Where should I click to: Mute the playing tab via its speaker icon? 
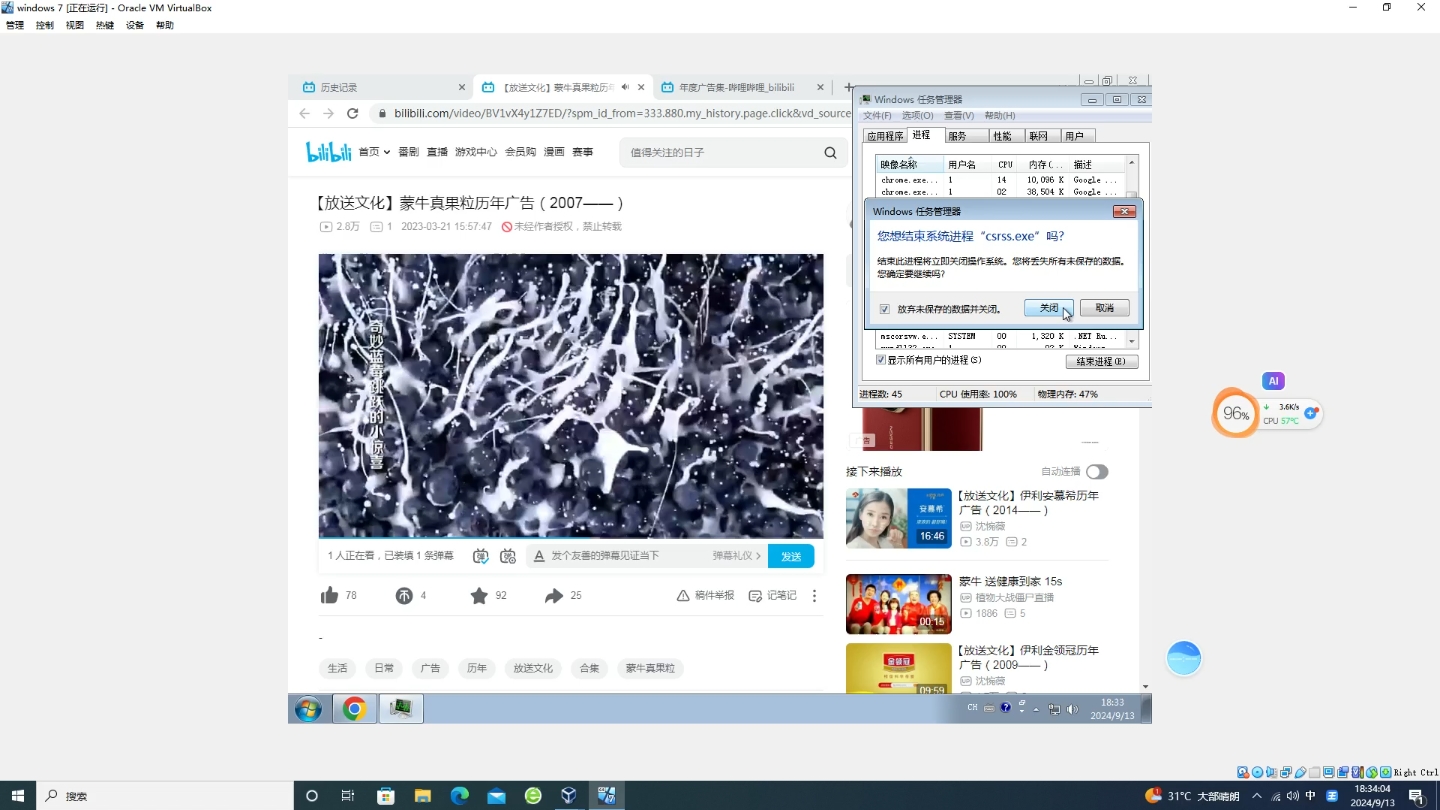tap(625, 87)
